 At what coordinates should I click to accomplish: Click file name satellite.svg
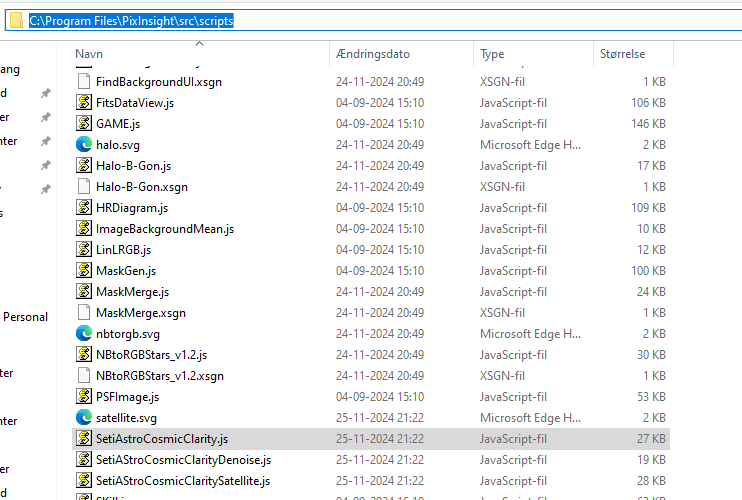point(126,418)
